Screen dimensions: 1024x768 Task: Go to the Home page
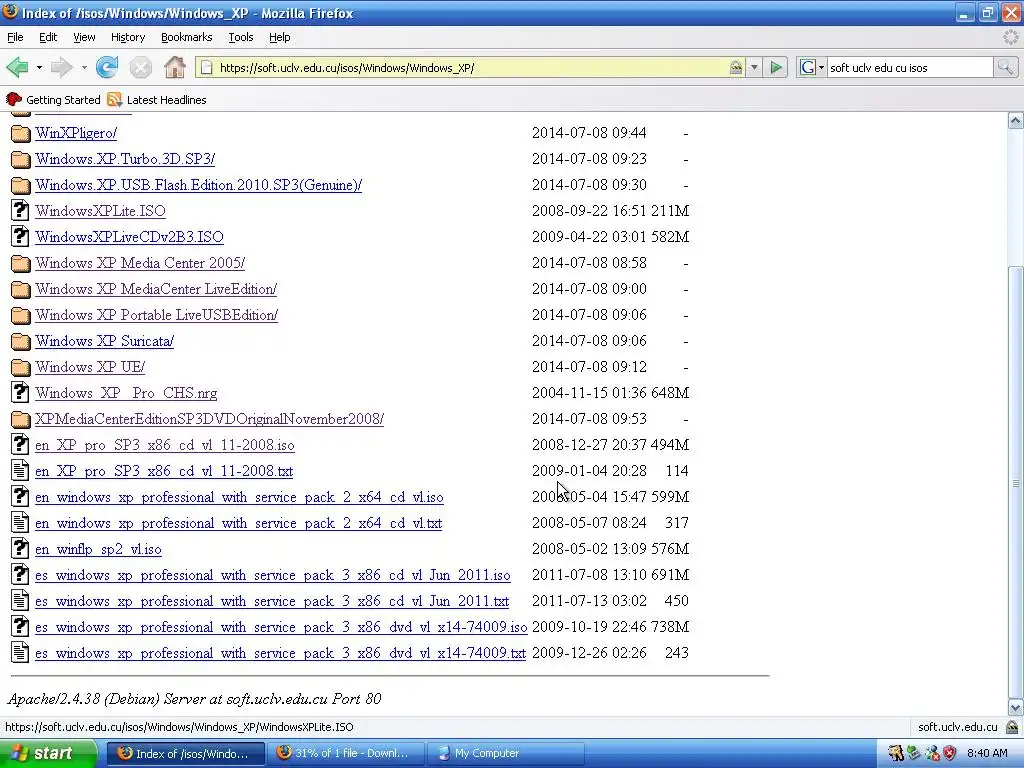coord(174,67)
